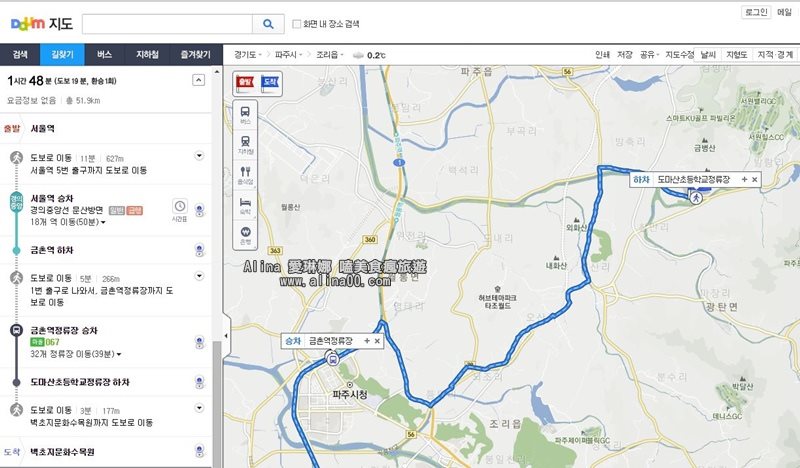Show restaurants with 음식점 fork icon
Viewport: 800px width, 468px height.
pyautogui.click(x=245, y=175)
